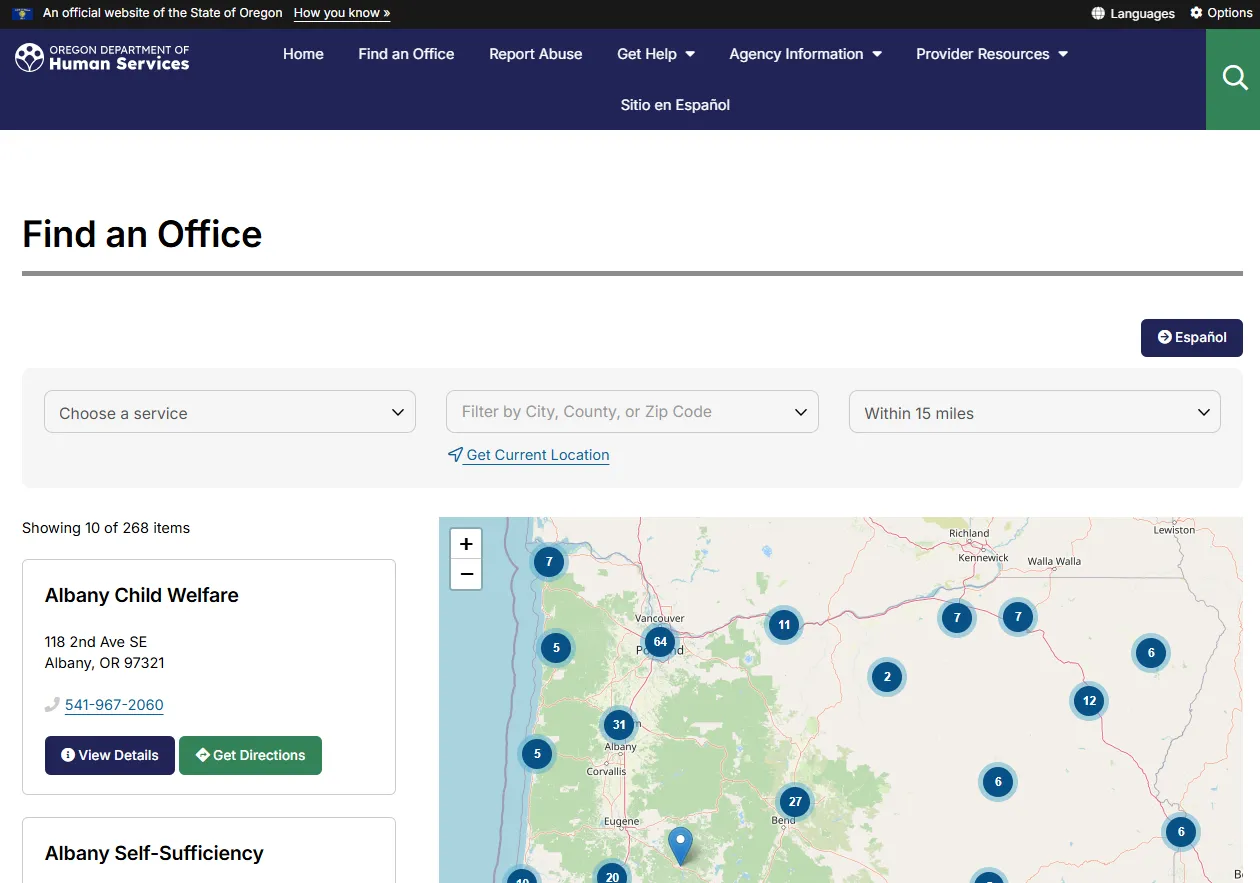Go to the Home page
Viewport: 1260px width, 883px height.
click(x=303, y=54)
